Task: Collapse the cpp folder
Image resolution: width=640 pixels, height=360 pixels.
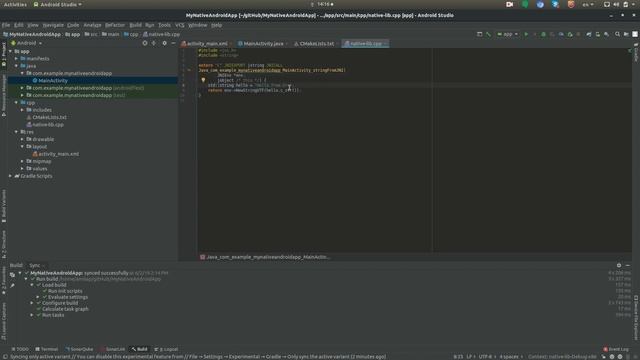Action: [17, 103]
